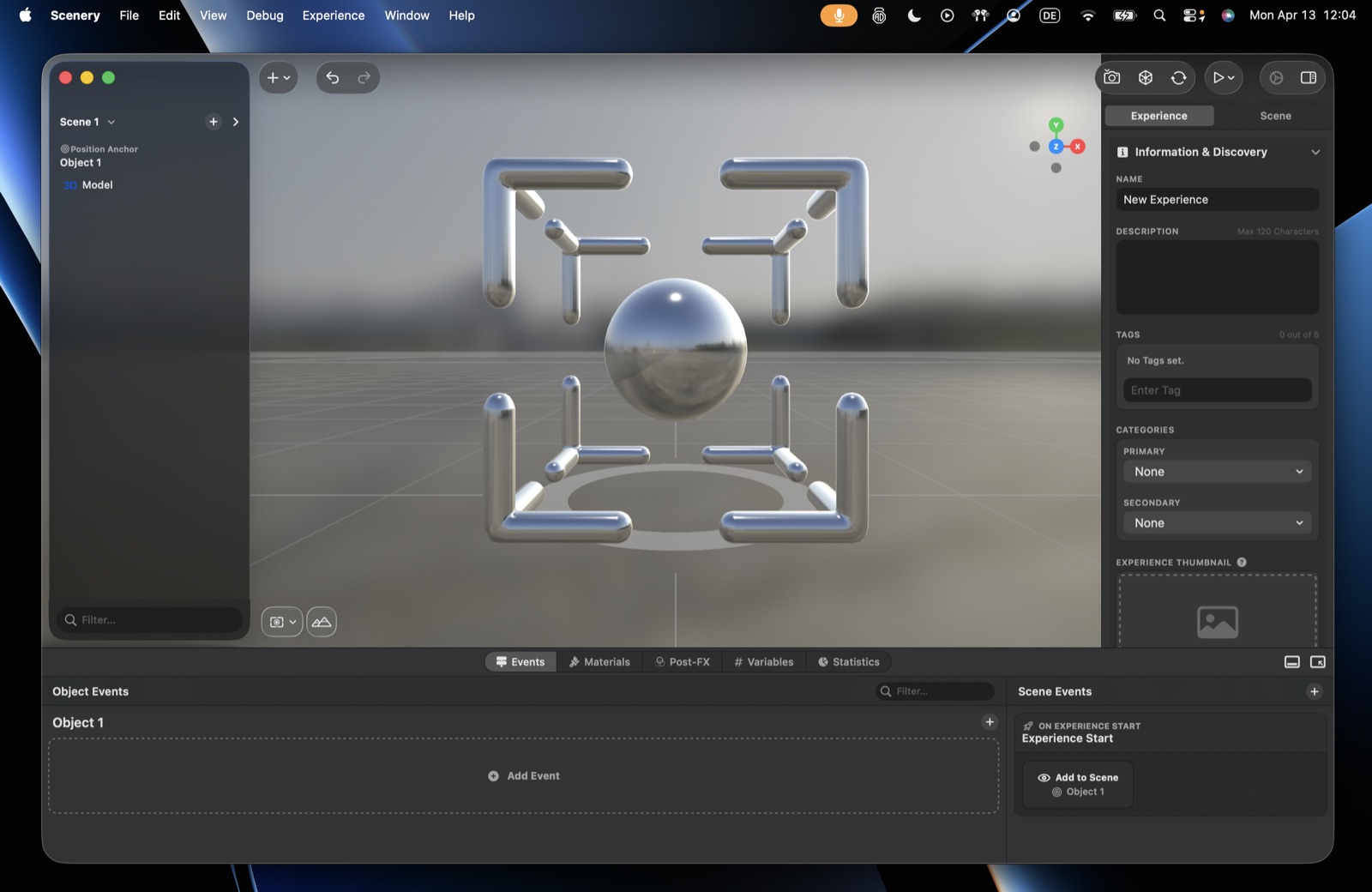
Task: Click the Control Center icon in menu bar
Action: tap(1194, 15)
